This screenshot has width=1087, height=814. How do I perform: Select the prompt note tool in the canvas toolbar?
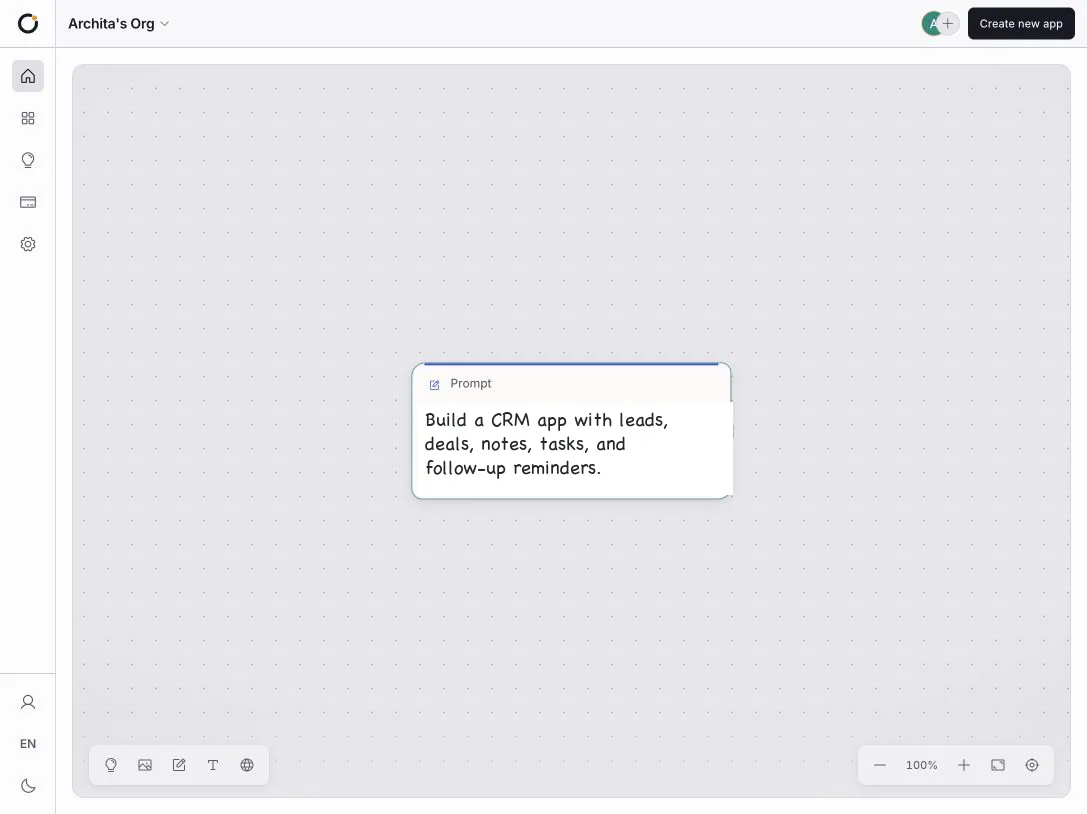(179, 765)
